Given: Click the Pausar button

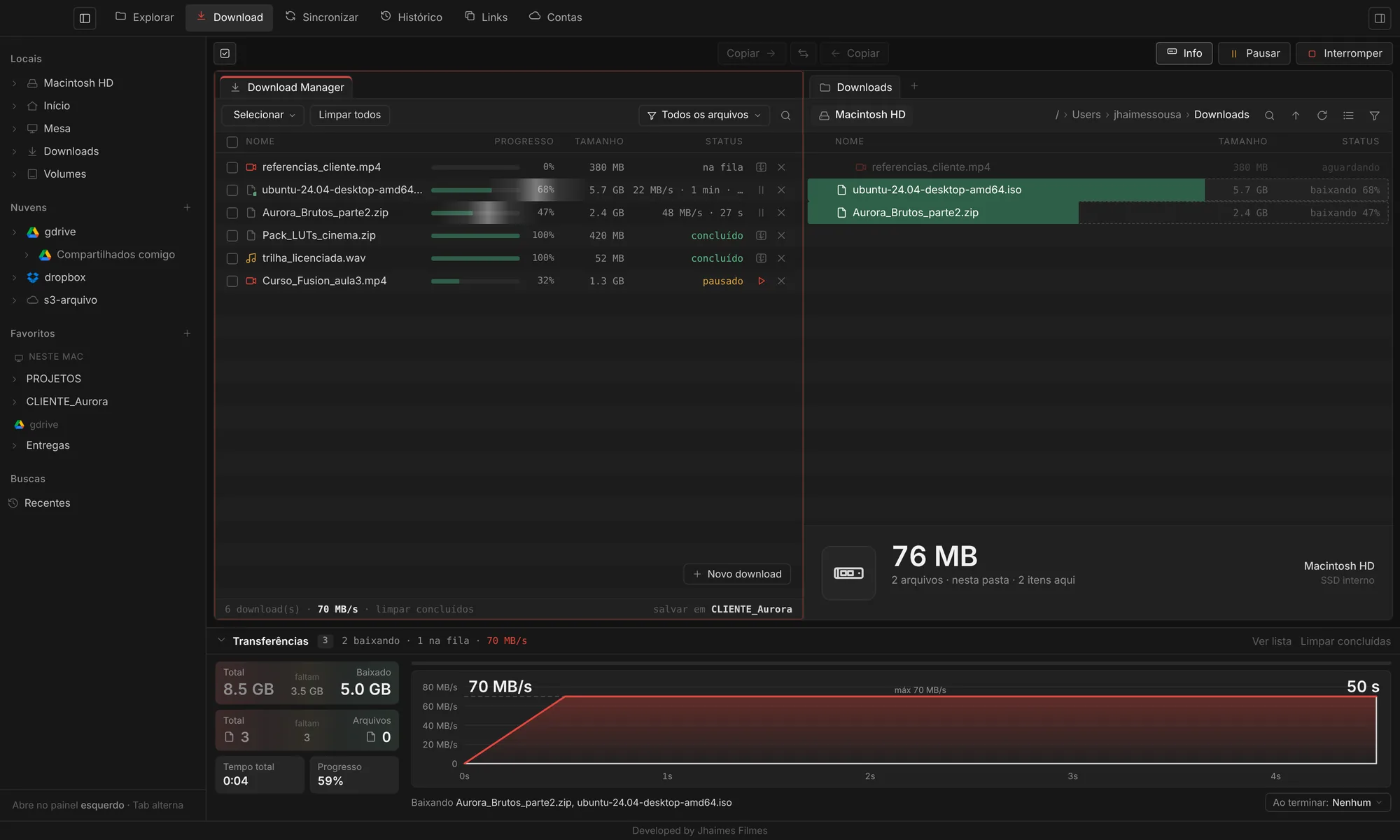Looking at the screenshot, I should [x=1254, y=53].
